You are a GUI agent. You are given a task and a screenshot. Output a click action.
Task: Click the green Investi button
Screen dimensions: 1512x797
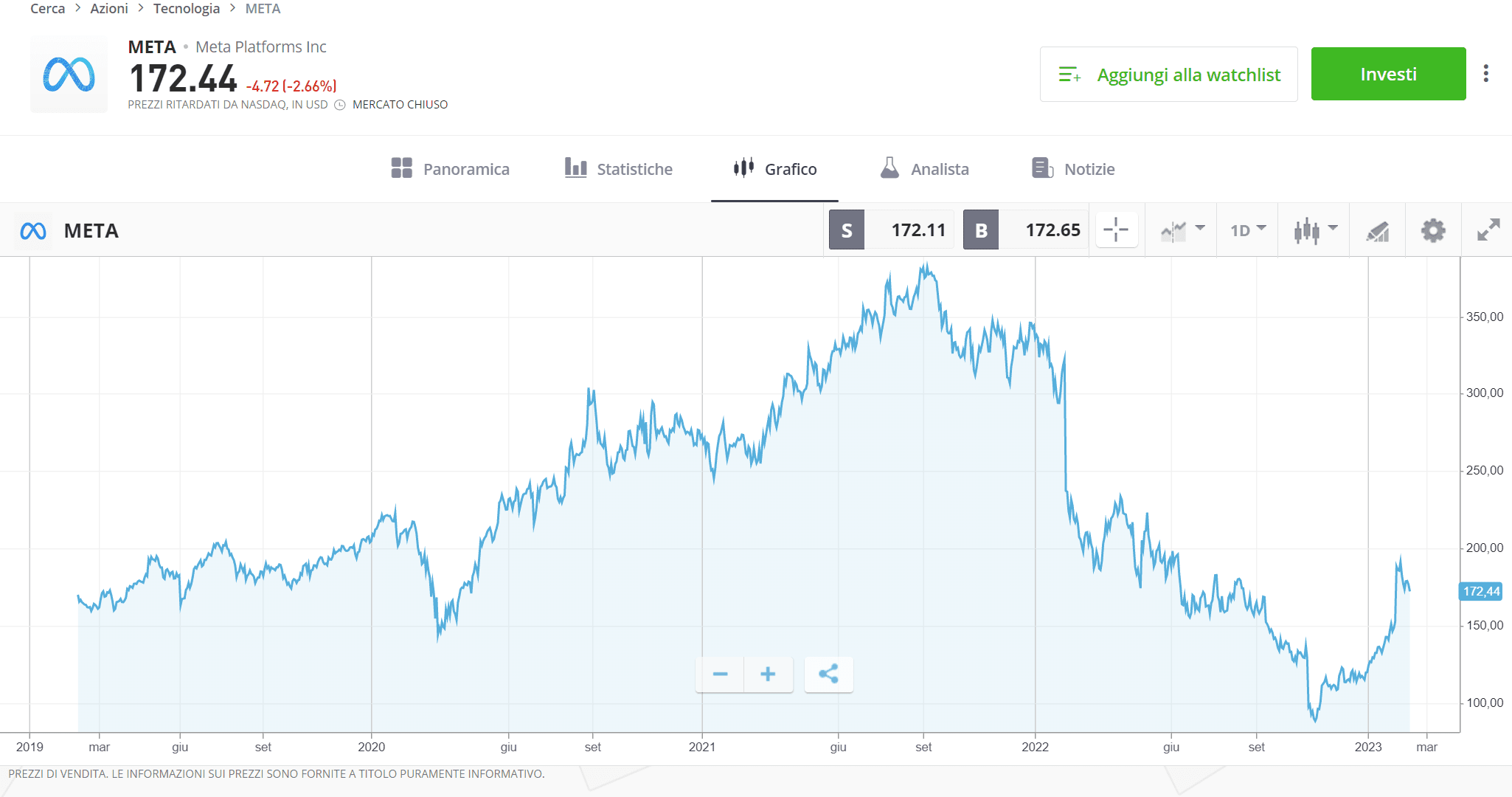pyautogui.click(x=1388, y=74)
